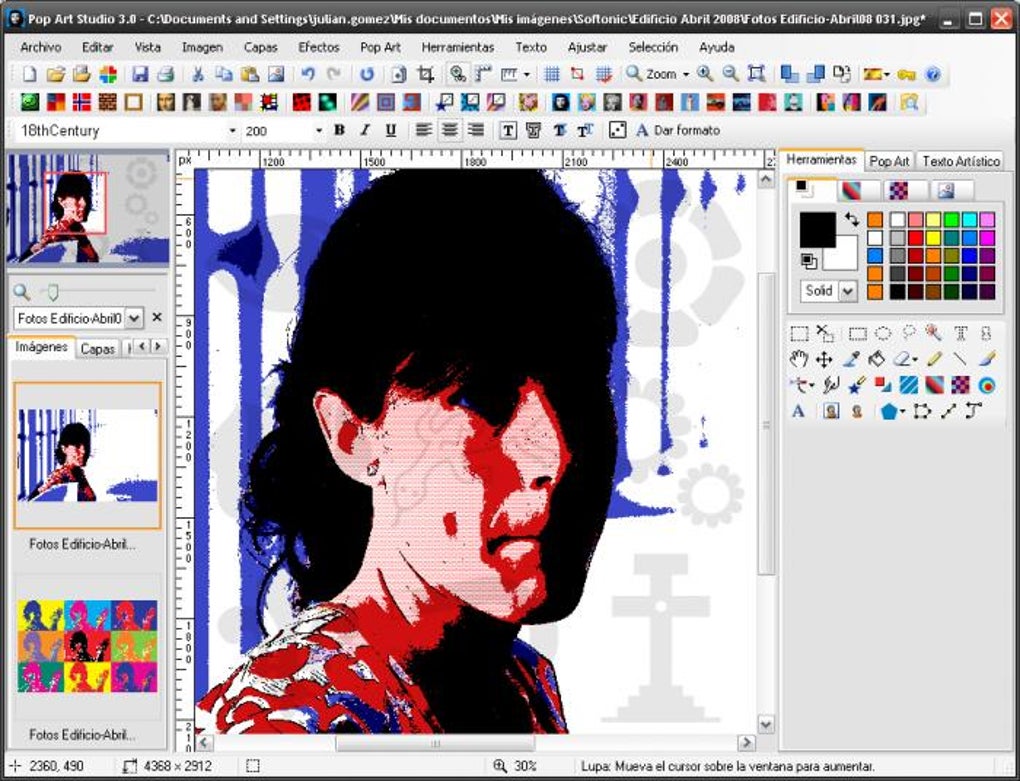Click the vertical scrollbar down arrow
The width and height of the screenshot is (1020, 781).
pyautogui.click(x=766, y=724)
